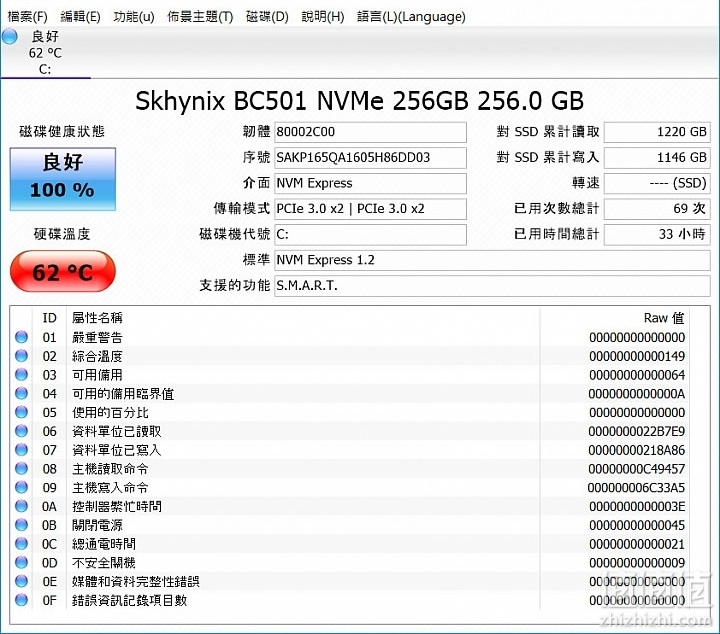The width and height of the screenshot is (720, 634).
Task: Click the interface field NVM Express
Action: [x=370, y=183]
